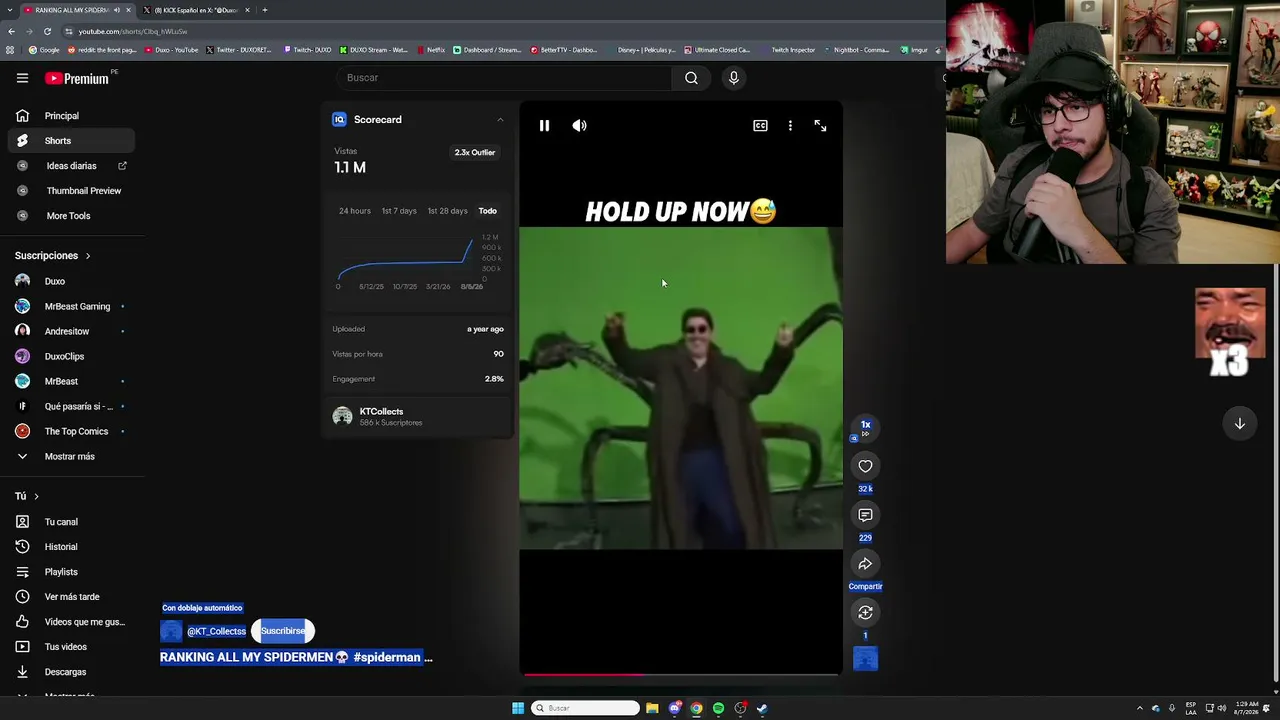Open Principal in the sidebar
This screenshot has width=1280, height=720.
pos(71,116)
